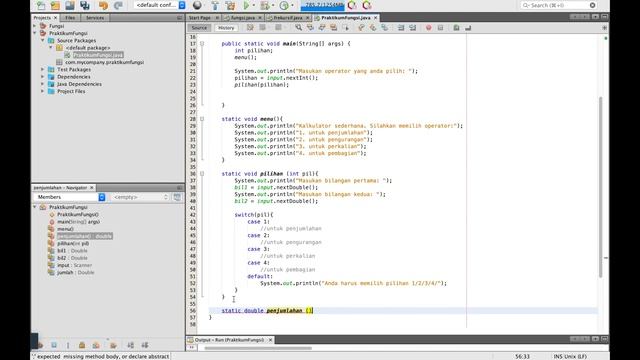Click the Redo arrow icon
This screenshot has height=360, width=640.
pyautogui.click(x=118, y=5)
